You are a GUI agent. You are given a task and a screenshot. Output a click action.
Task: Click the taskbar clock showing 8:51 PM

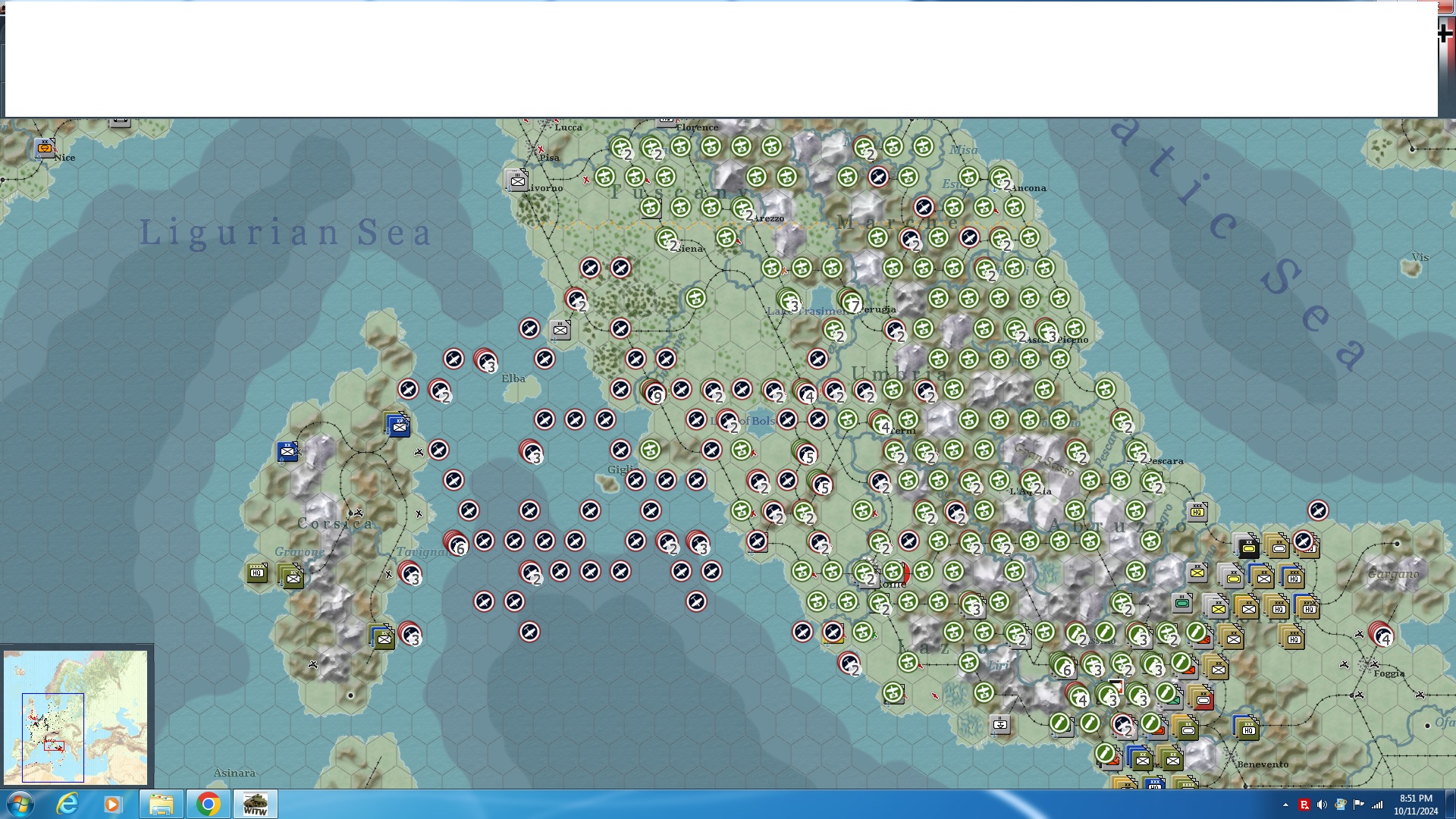pyautogui.click(x=1415, y=804)
